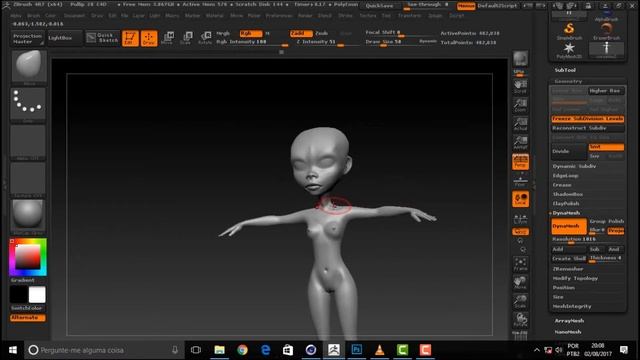Toggle the Rgb channel button

(x=251, y=33)
